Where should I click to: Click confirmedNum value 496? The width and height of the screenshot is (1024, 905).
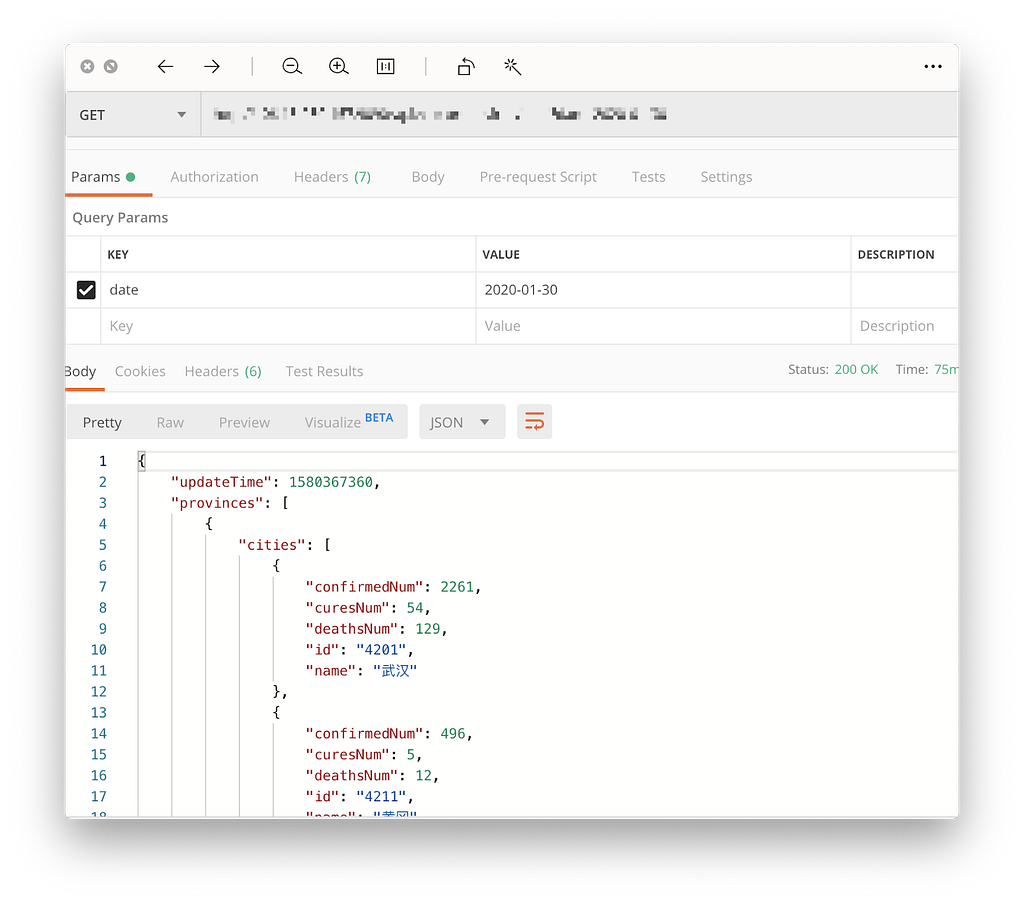[x=453, y=734]
